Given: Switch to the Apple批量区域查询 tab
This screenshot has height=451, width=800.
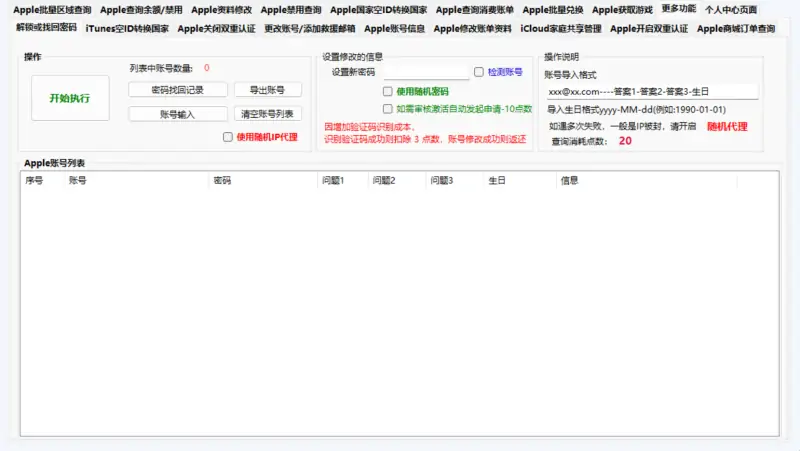Looking at the screenshot, I should [52, 9].
